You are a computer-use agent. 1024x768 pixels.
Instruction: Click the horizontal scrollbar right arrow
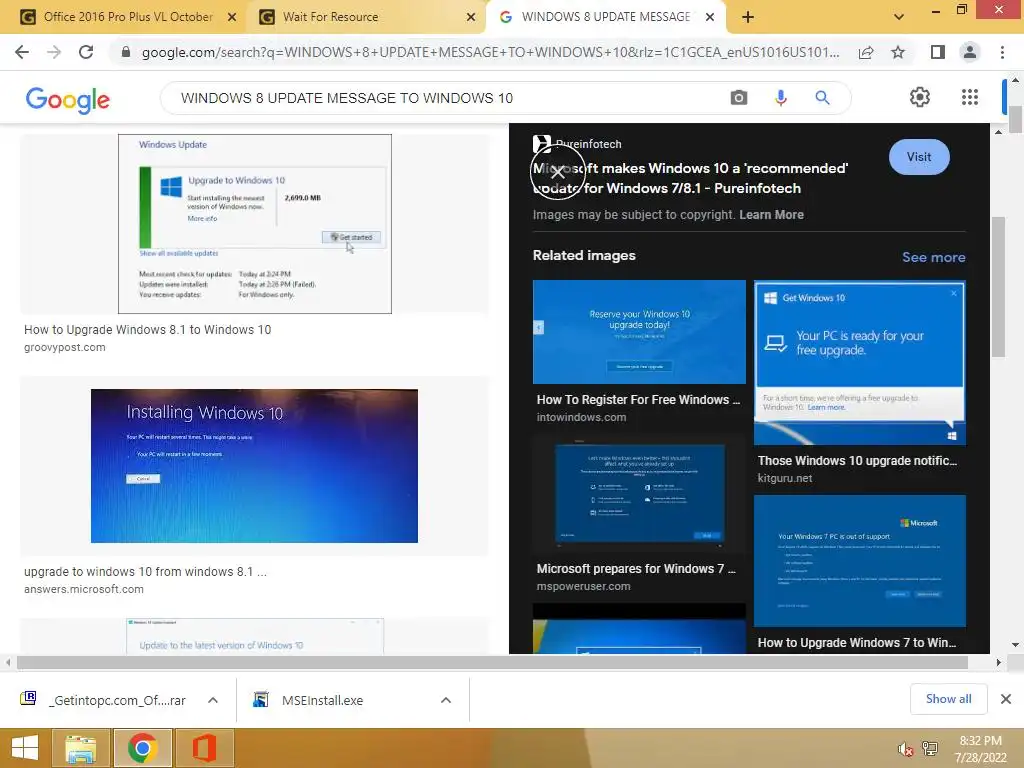(x=998, y=662)
